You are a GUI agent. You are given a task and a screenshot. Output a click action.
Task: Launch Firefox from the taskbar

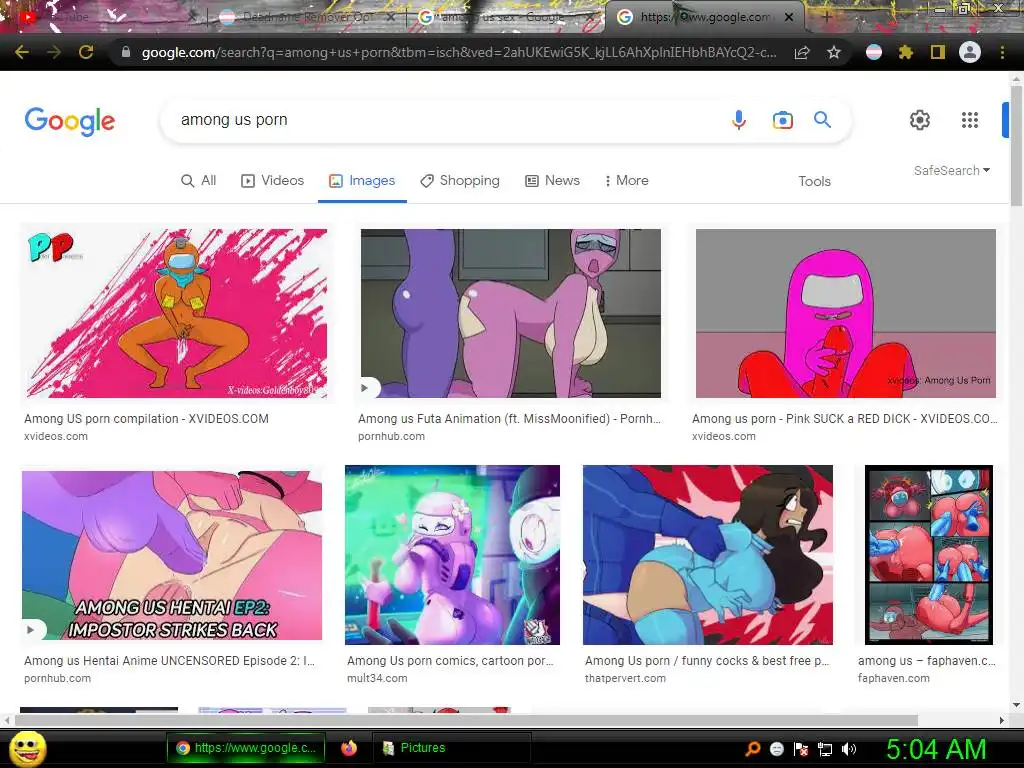349,748
